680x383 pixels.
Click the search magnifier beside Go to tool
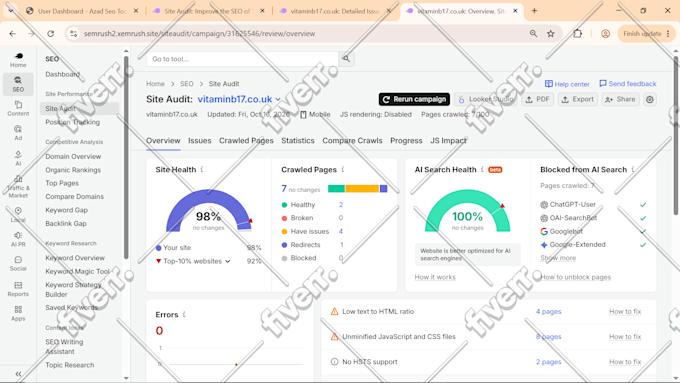click(x=346, y=59)
